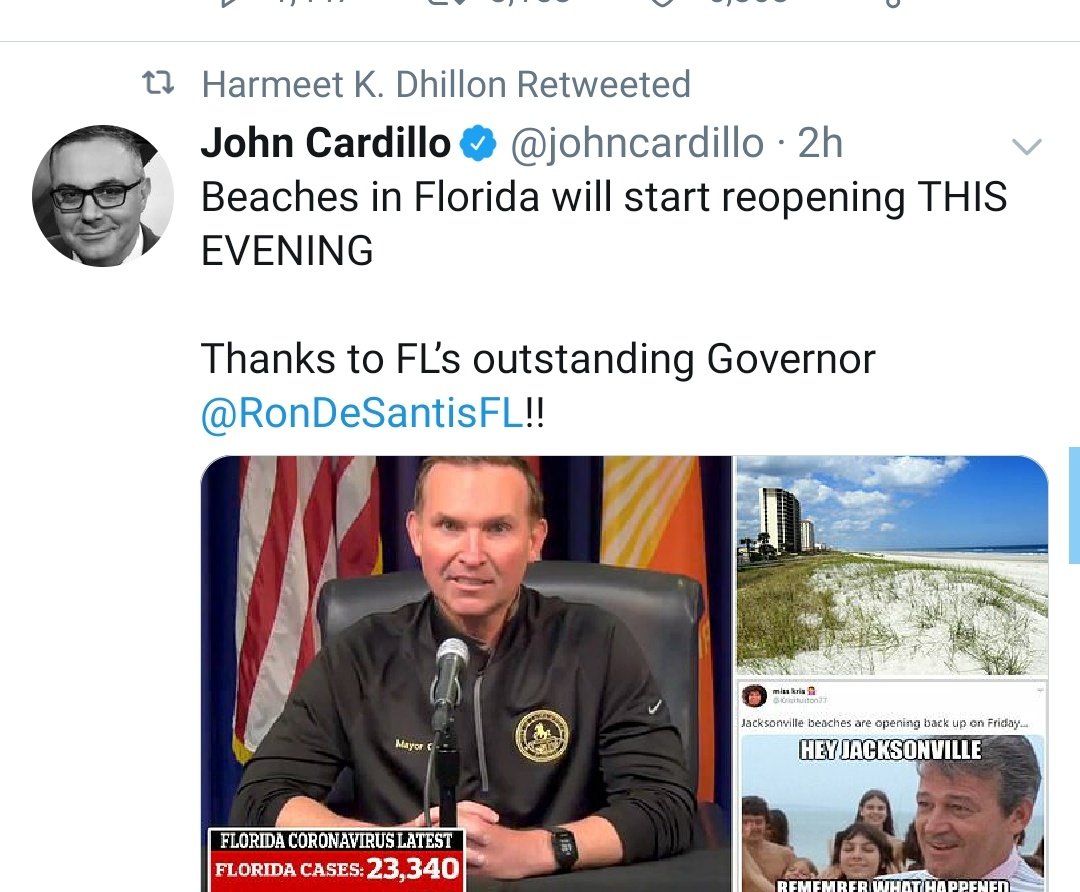The image size is (1080, 892).
Task: Click the 2h tweet timestamp
Action: pyautogui.click(x=820, y=143)
